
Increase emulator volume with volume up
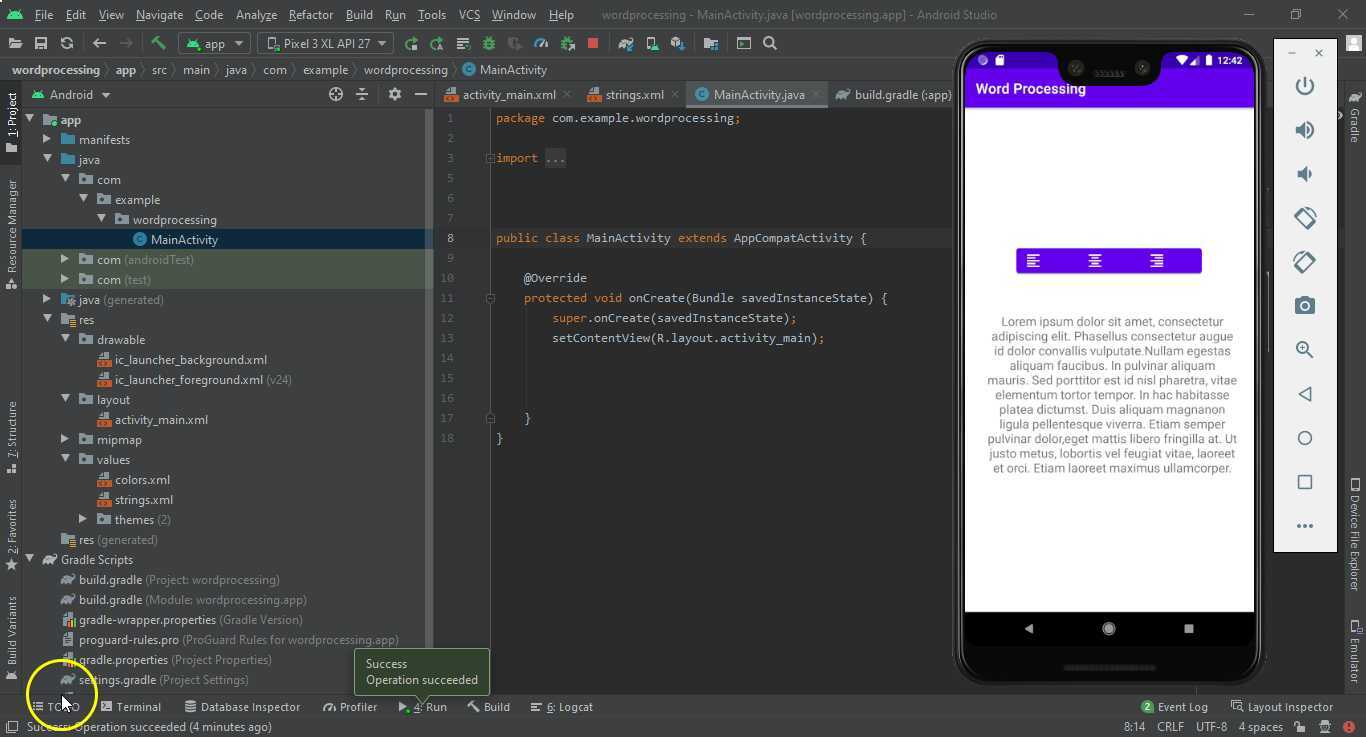pos(1305,130)
